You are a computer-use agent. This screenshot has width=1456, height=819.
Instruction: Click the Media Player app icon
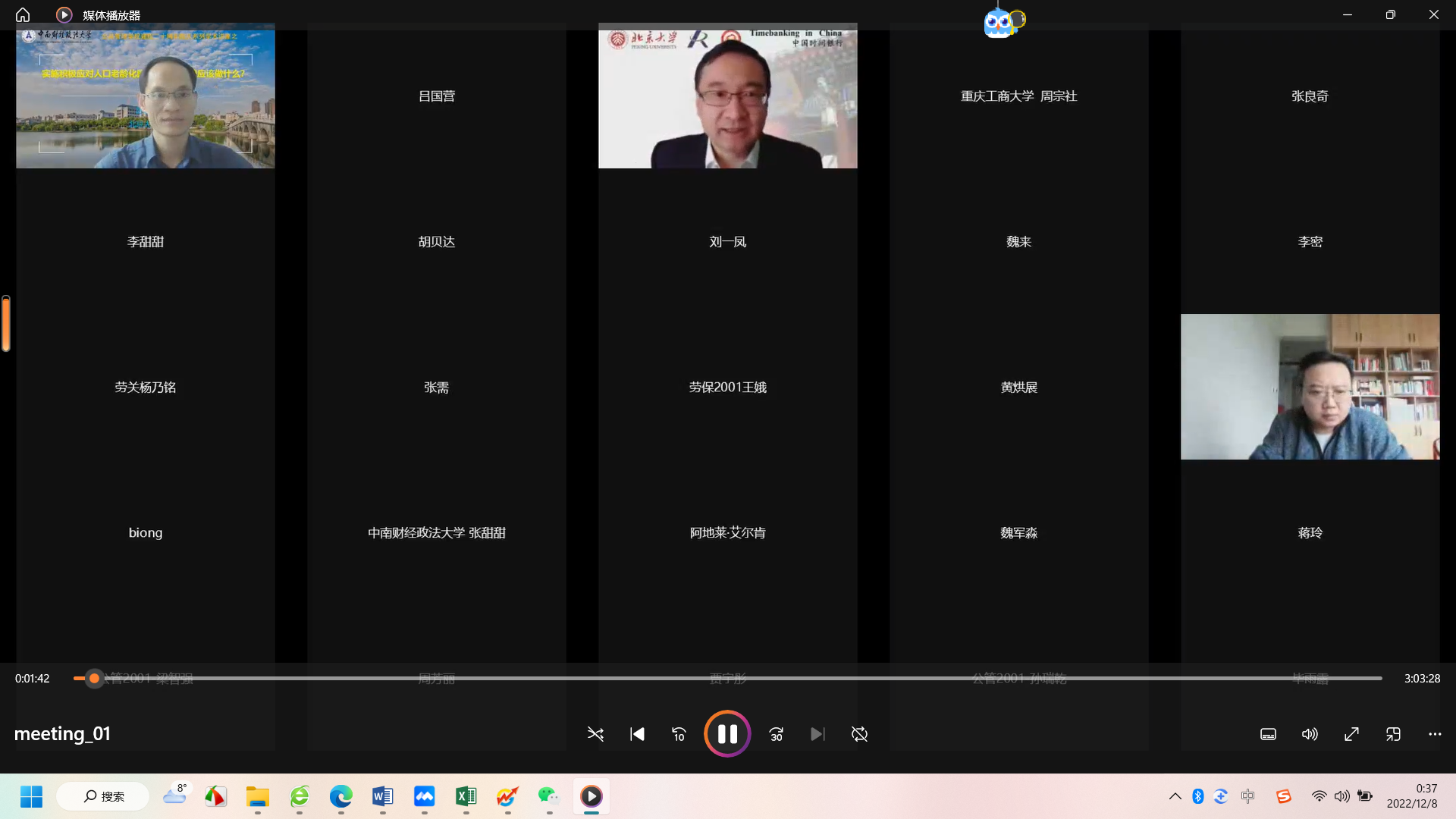pos(64,14)
